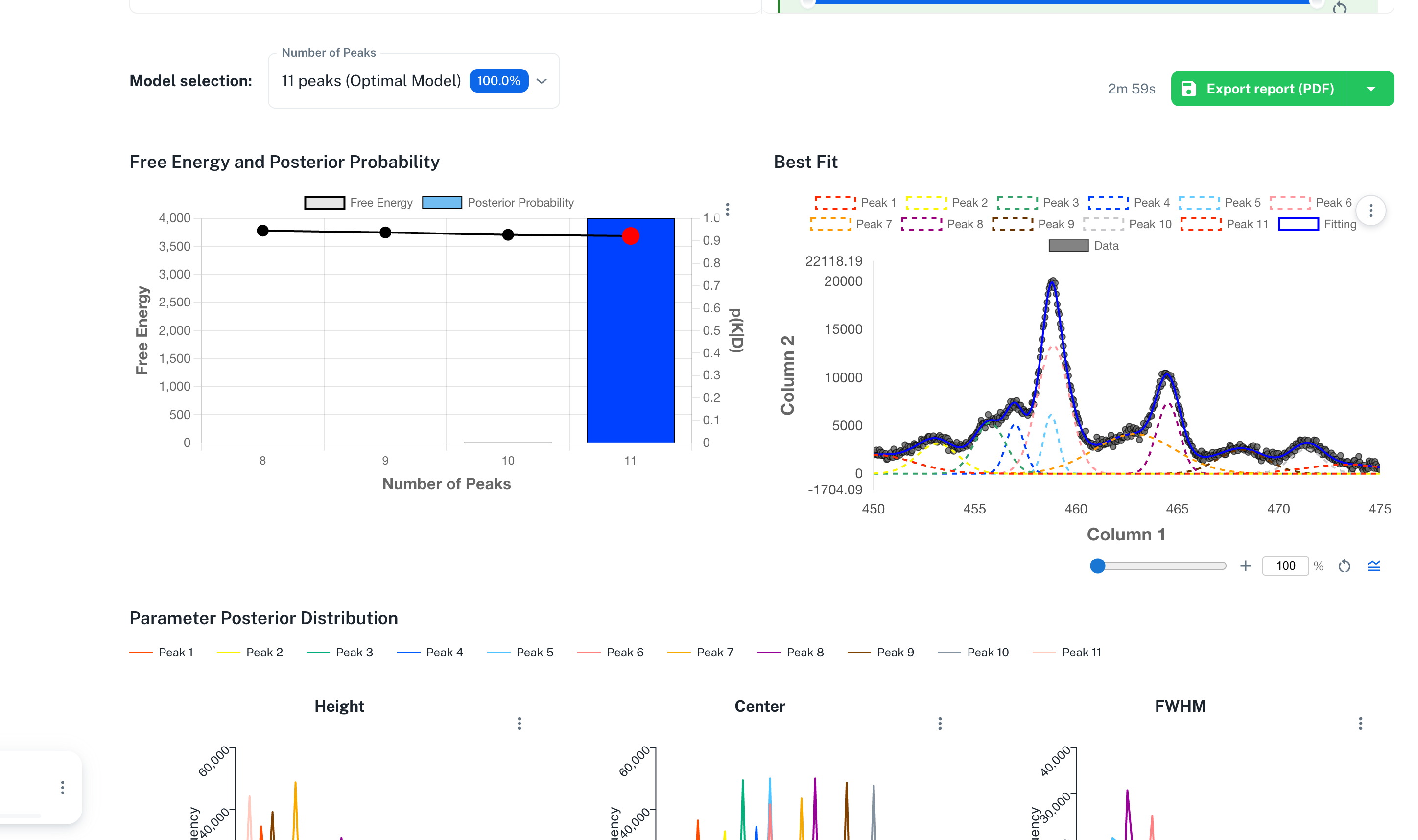
Task: Toggle Data series in Best Fit legend
Action: pyautogui.click(x=1084, y=246)
